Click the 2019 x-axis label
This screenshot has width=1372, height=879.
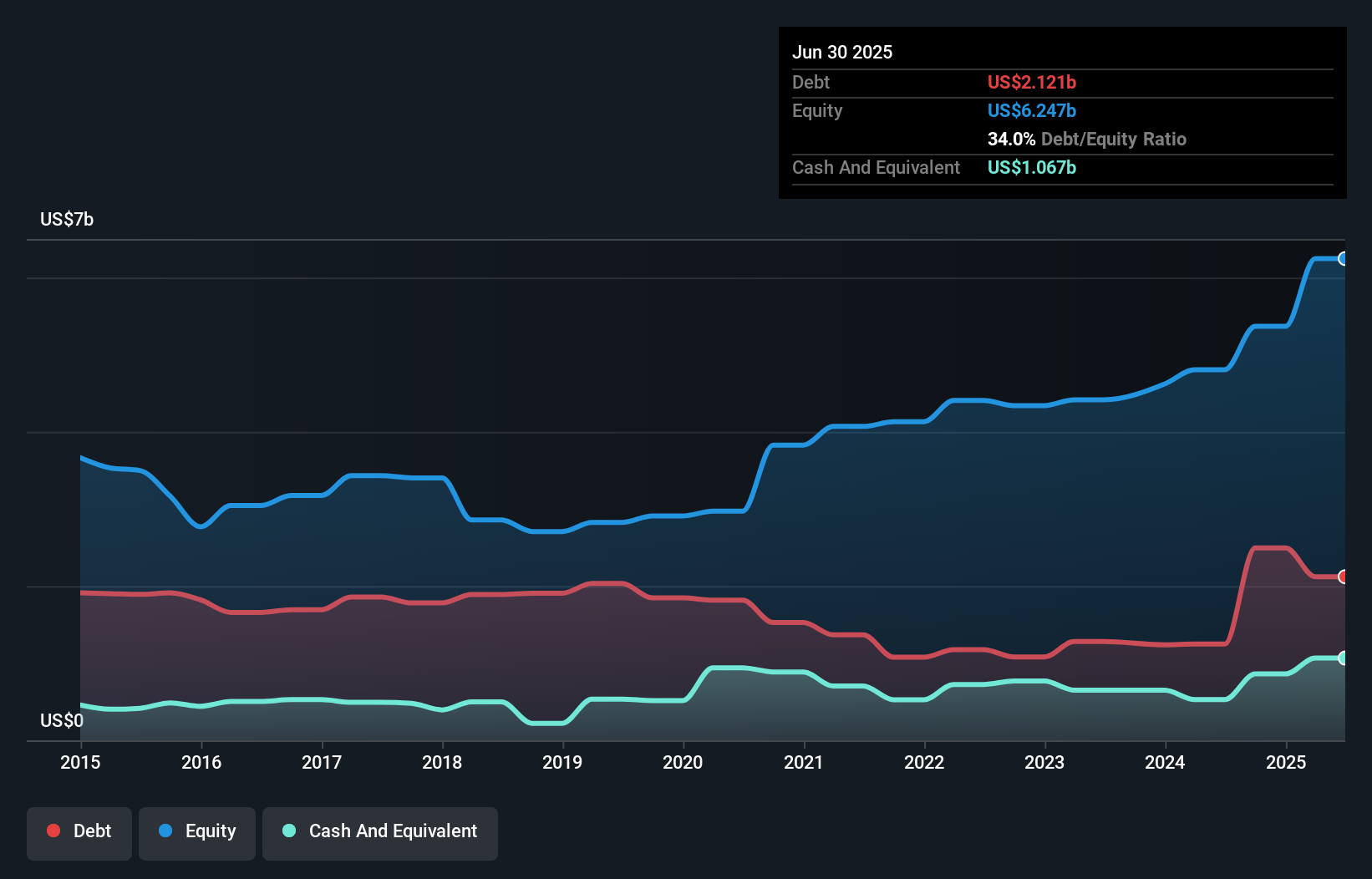(x=562, y=762)
